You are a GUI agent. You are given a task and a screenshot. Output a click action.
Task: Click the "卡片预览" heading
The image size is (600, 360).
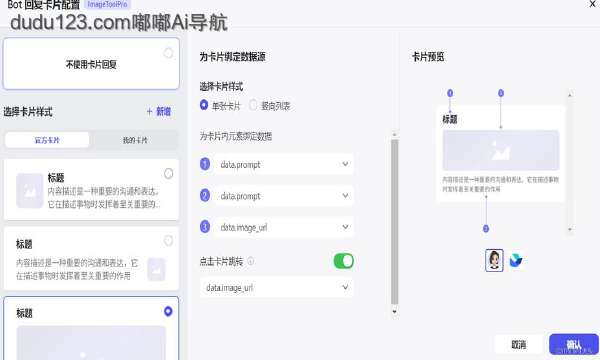[428, 57]
